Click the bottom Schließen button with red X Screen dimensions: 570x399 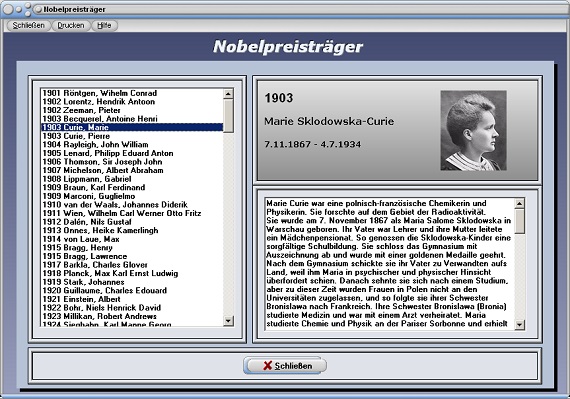(x=285, y=366)
